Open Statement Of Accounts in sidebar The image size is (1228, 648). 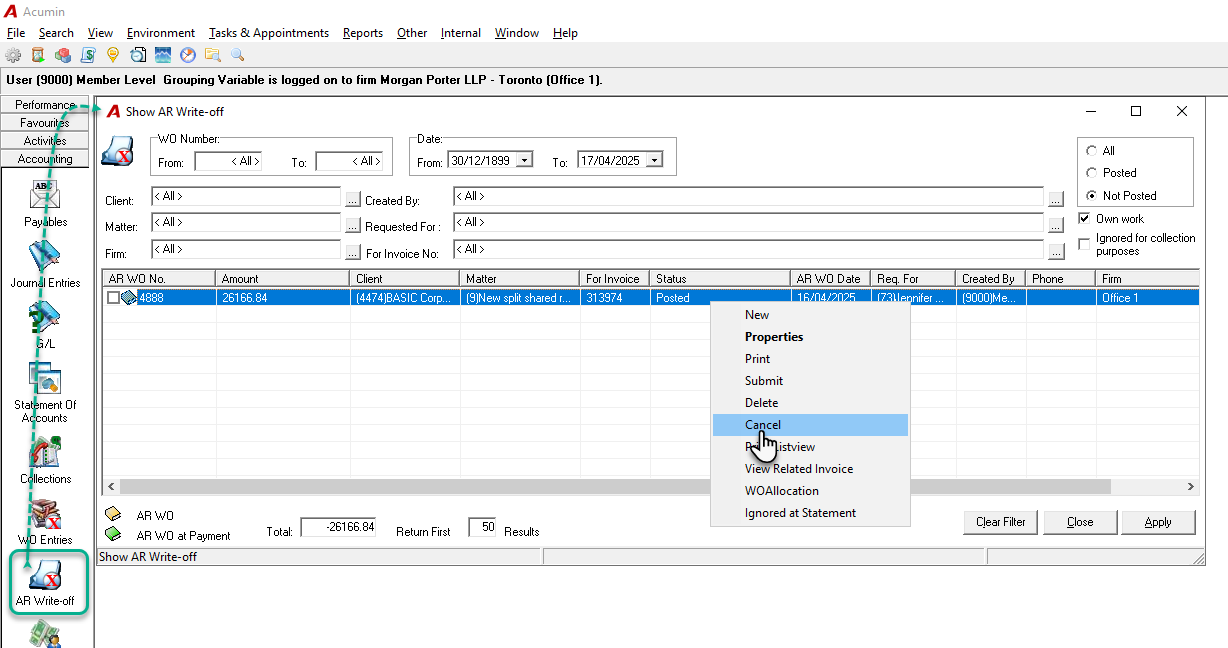tap(46, 392)
